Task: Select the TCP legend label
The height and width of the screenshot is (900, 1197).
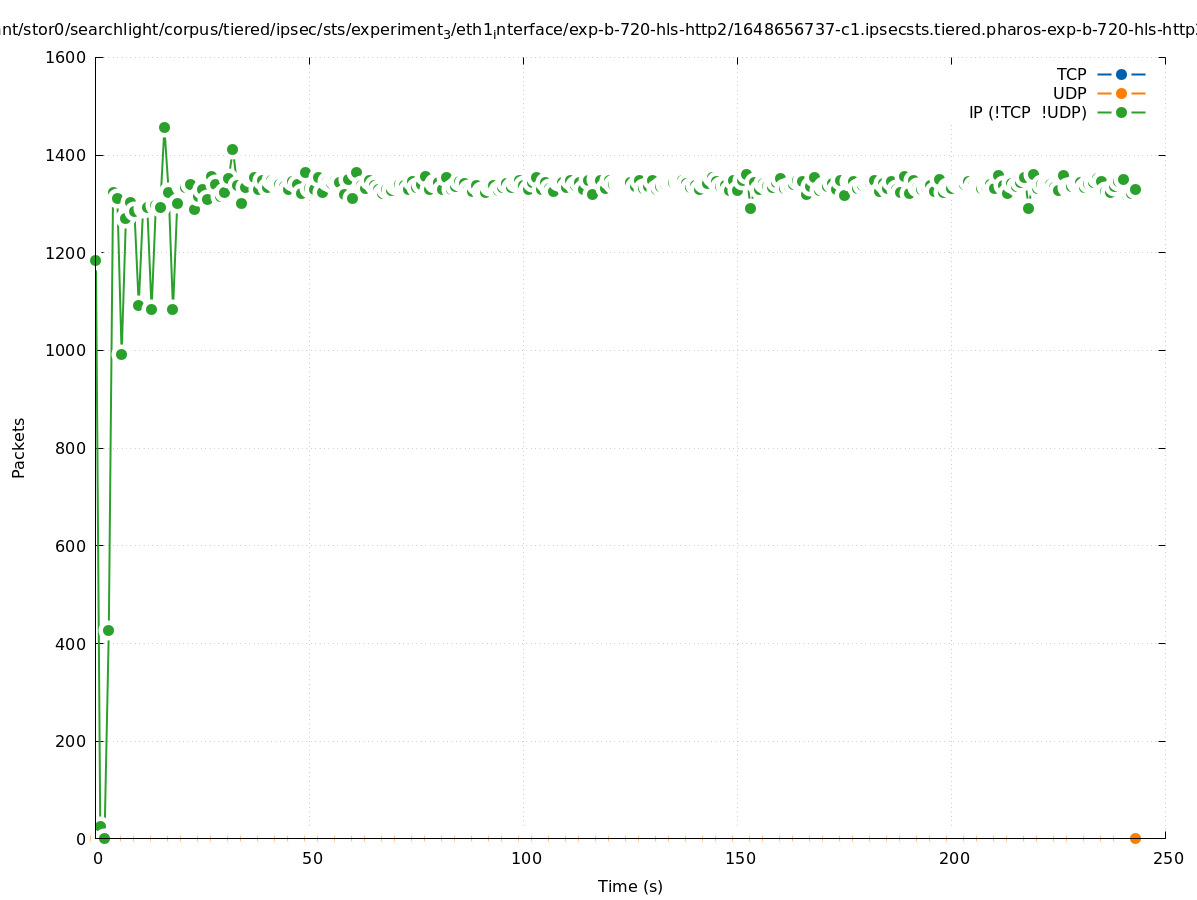Action: click(1071, 74)
